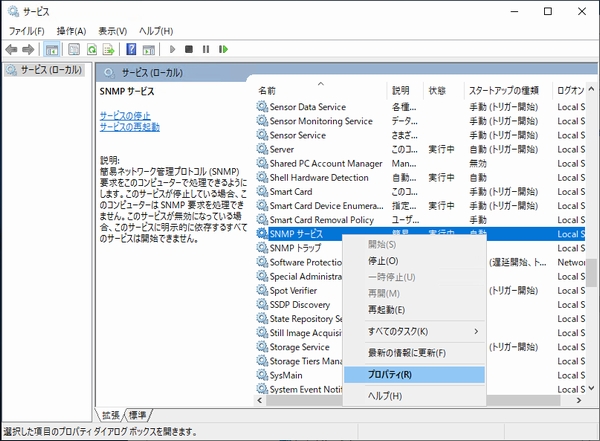Click the blue Help question-mark icon
Image resolution: width=600 pixels, height=441 pixels.
click(x=131, y=49)
